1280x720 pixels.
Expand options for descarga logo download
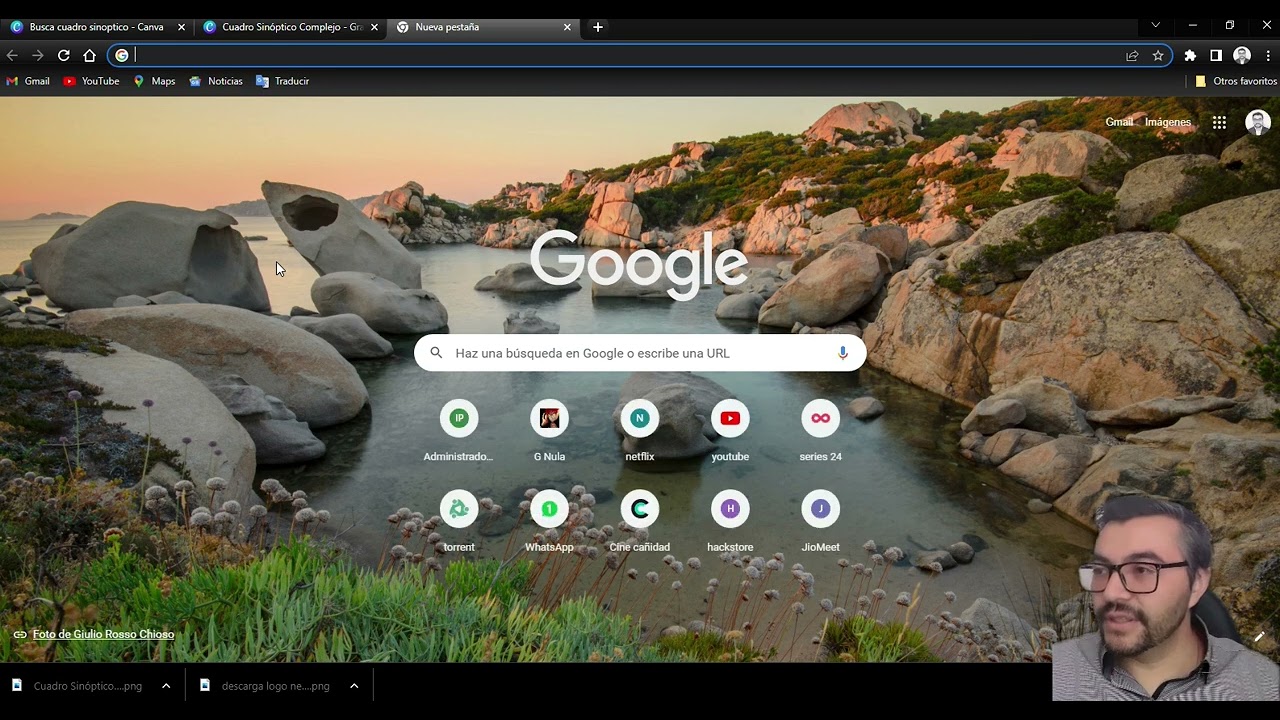click(x=354, y=686)
